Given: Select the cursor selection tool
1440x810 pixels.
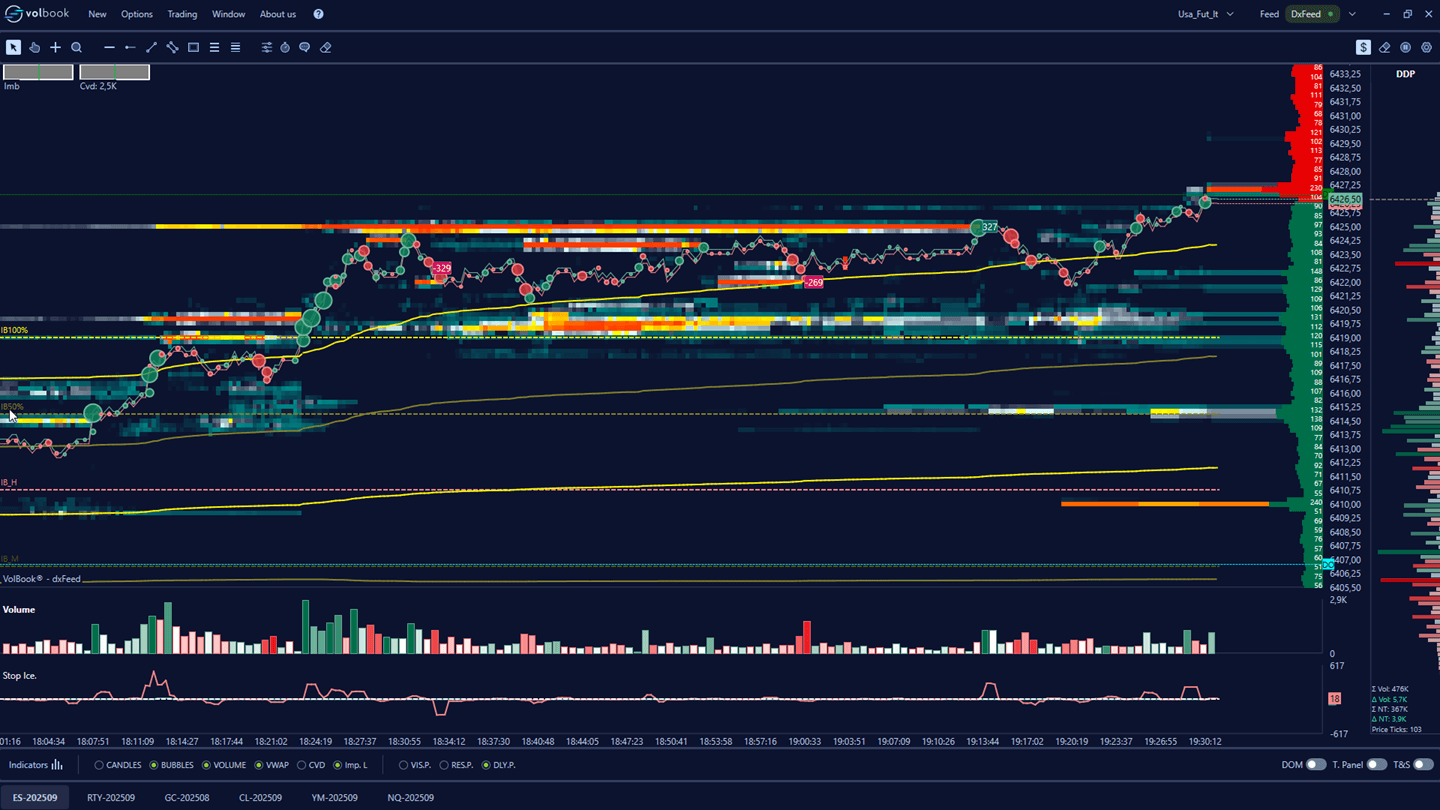Looking at the screenshot, I should [x=14, y=47].
